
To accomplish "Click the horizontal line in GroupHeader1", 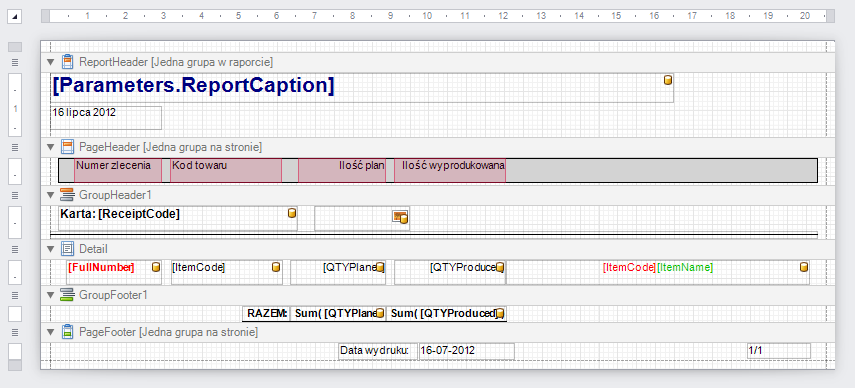I will point(434,235).
